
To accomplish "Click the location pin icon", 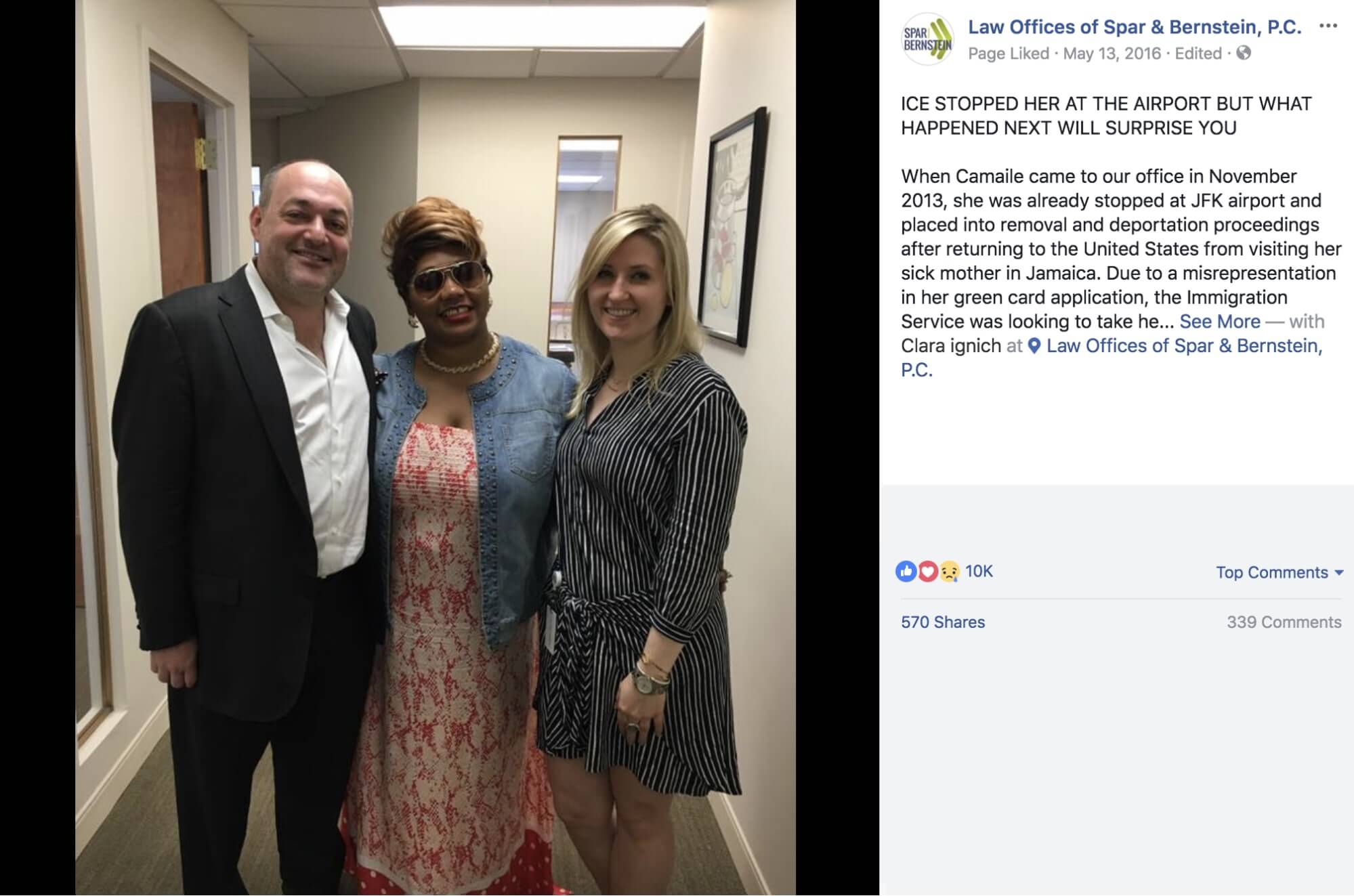I will click(1034, 346).
